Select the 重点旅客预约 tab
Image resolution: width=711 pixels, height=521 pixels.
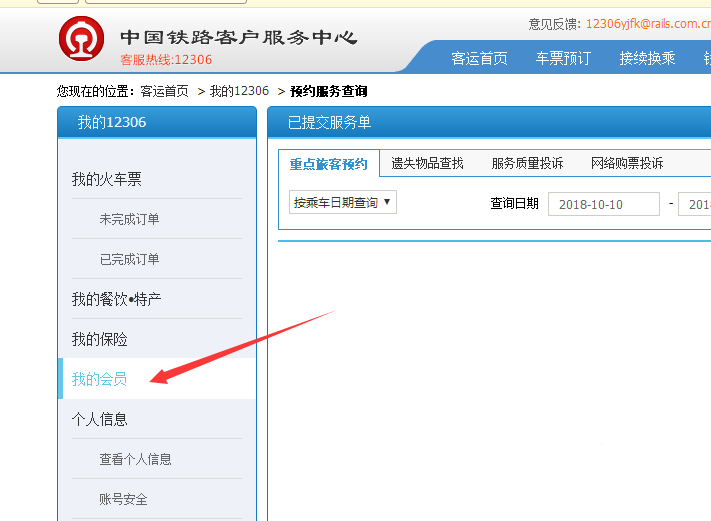[x=329, y=163]
